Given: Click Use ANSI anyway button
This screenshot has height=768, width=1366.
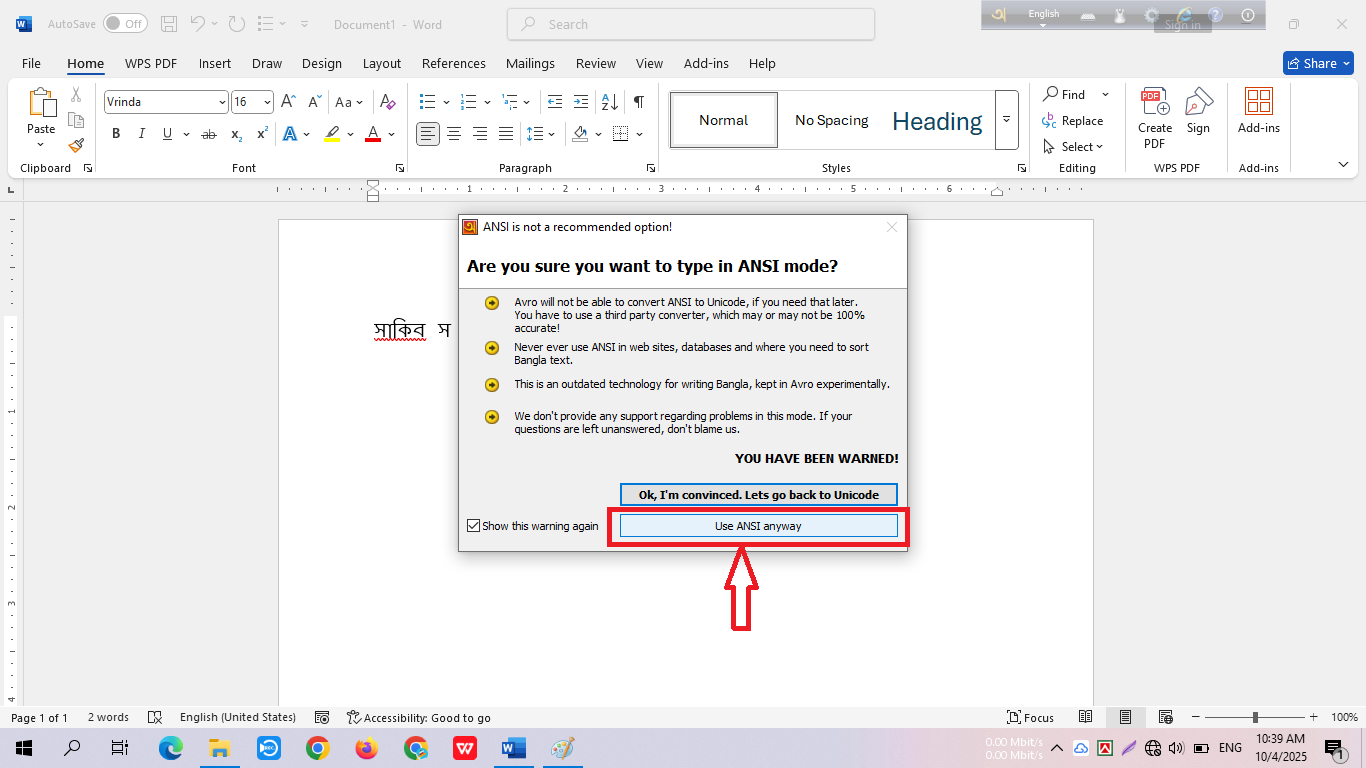Looking at the screenshot, I should click(x=758, y=526).
